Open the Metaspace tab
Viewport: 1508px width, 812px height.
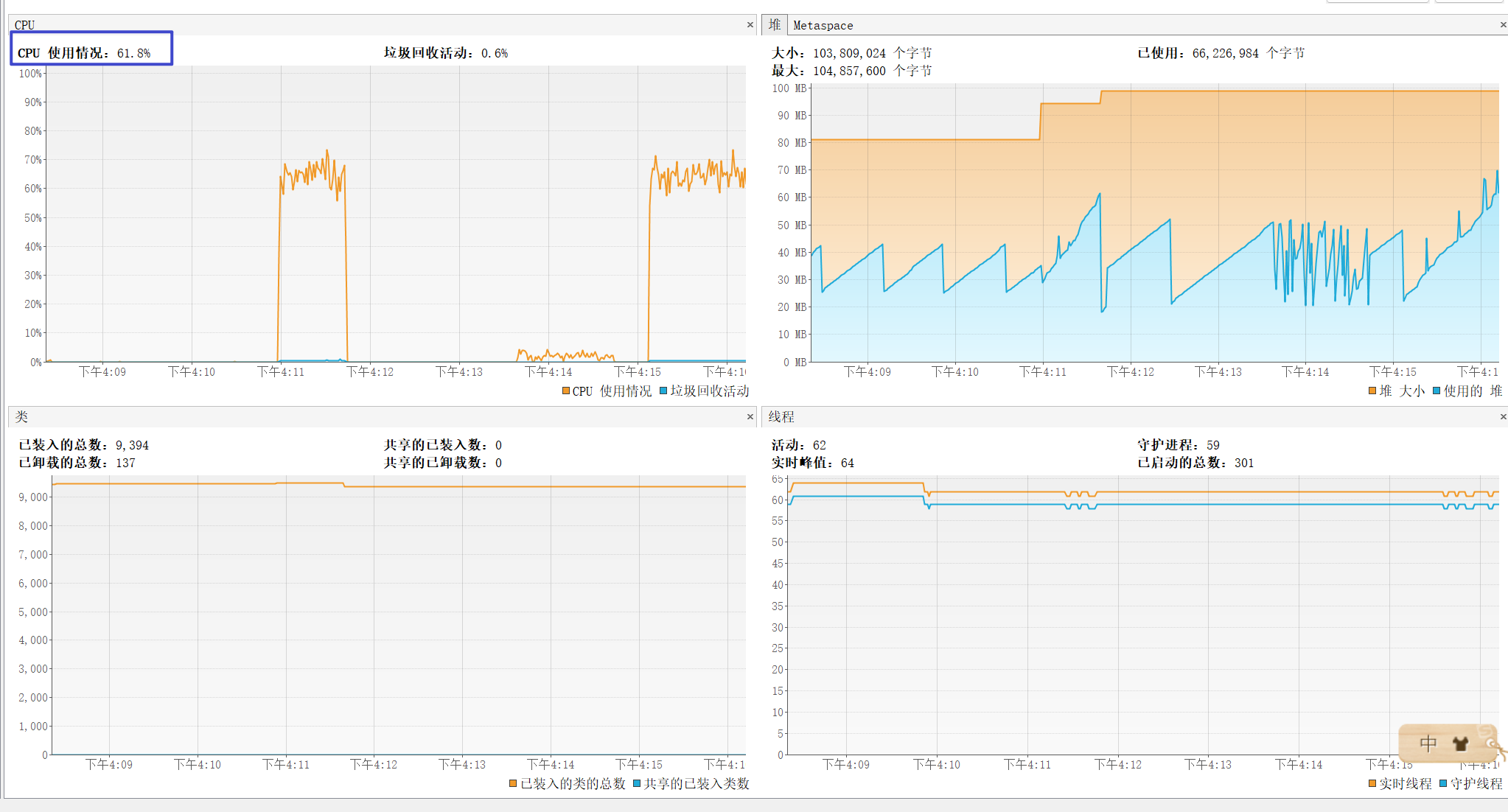[823, 25]
